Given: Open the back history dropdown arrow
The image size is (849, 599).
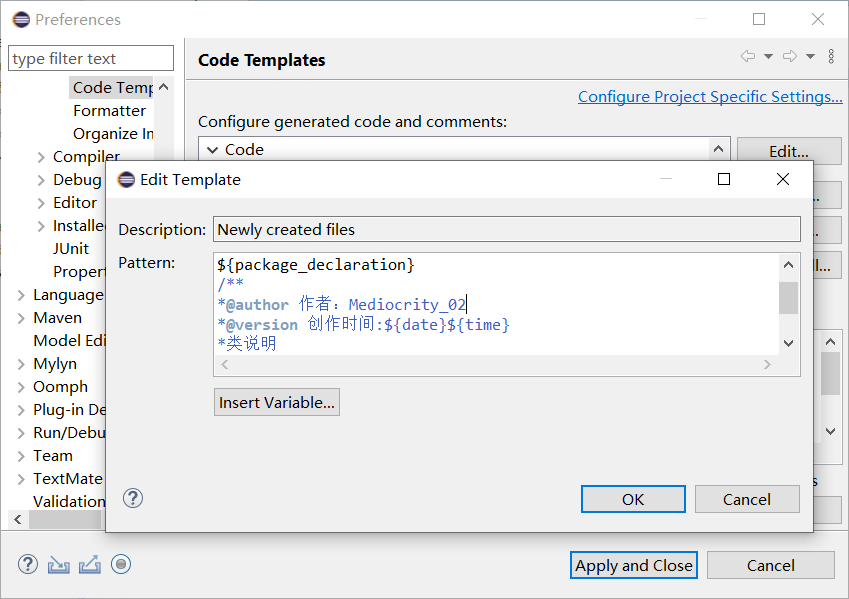Looking at the screenshot, I should coord(768,57).
